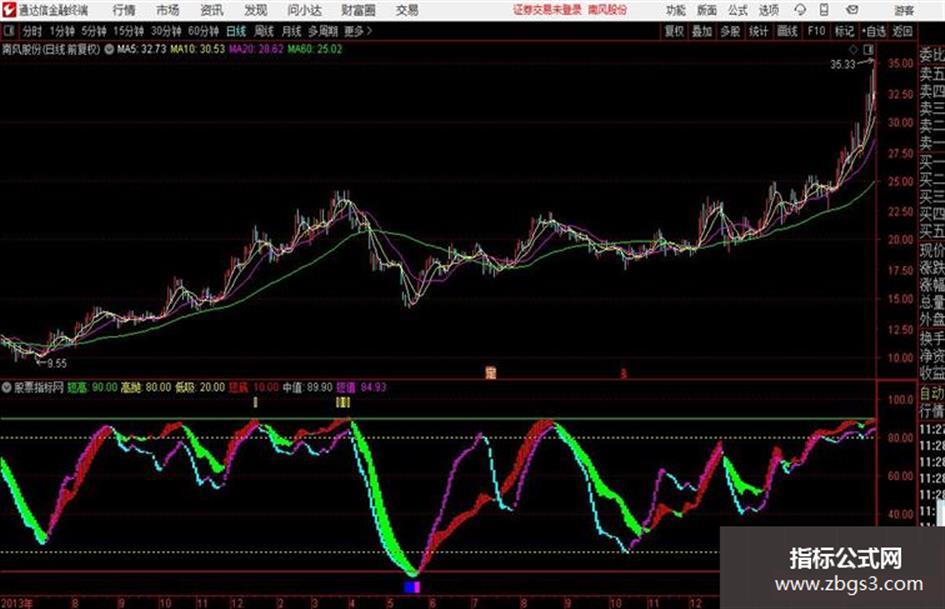Expand the main chart indicator dropdown arrow
The height and width of the screenshot is (609, 945).
[109, 49]
